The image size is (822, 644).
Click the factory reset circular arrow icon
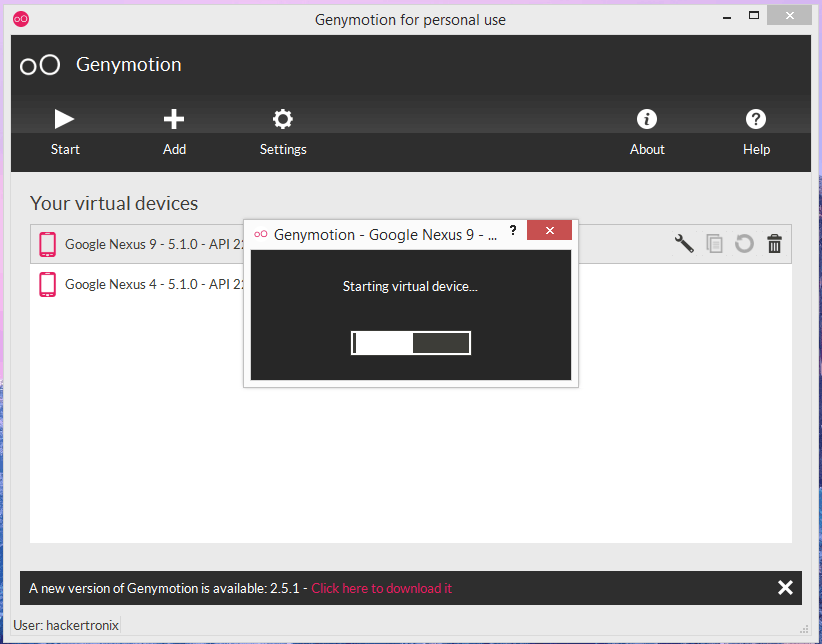[744, 243]
